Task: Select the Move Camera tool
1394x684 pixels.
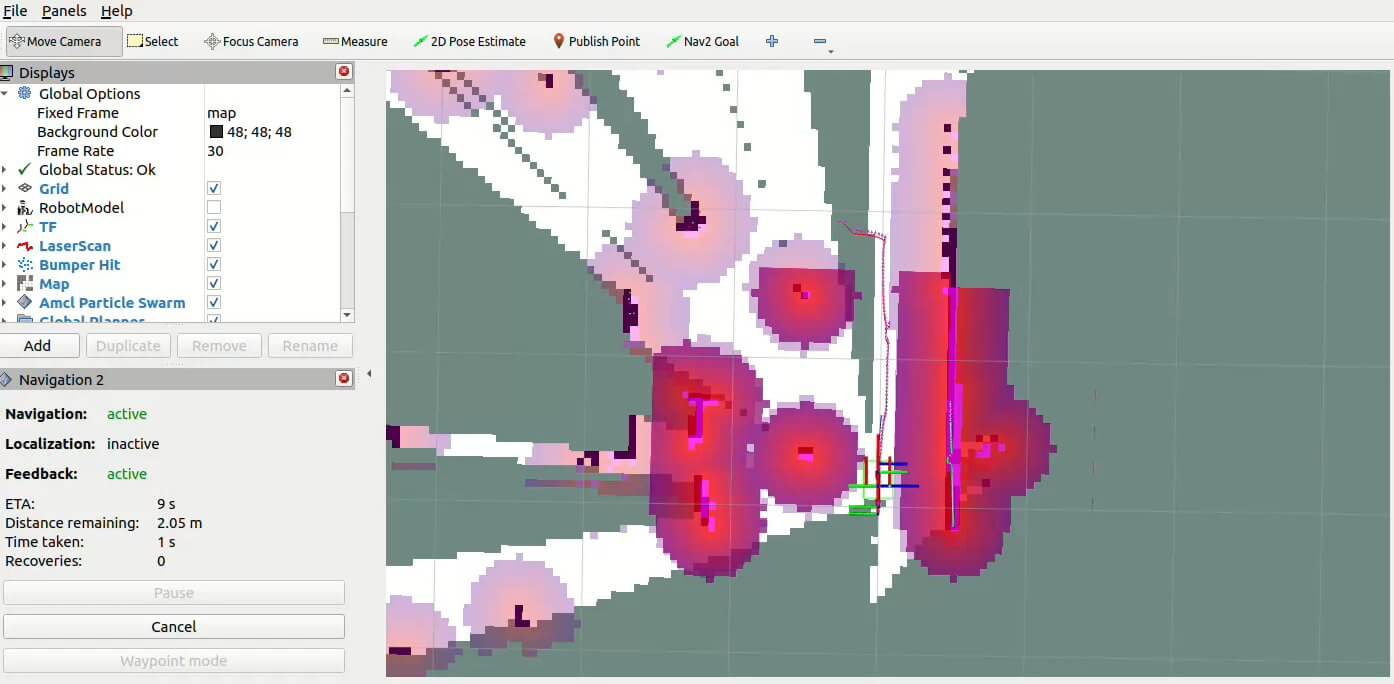Action: point(63,41)
